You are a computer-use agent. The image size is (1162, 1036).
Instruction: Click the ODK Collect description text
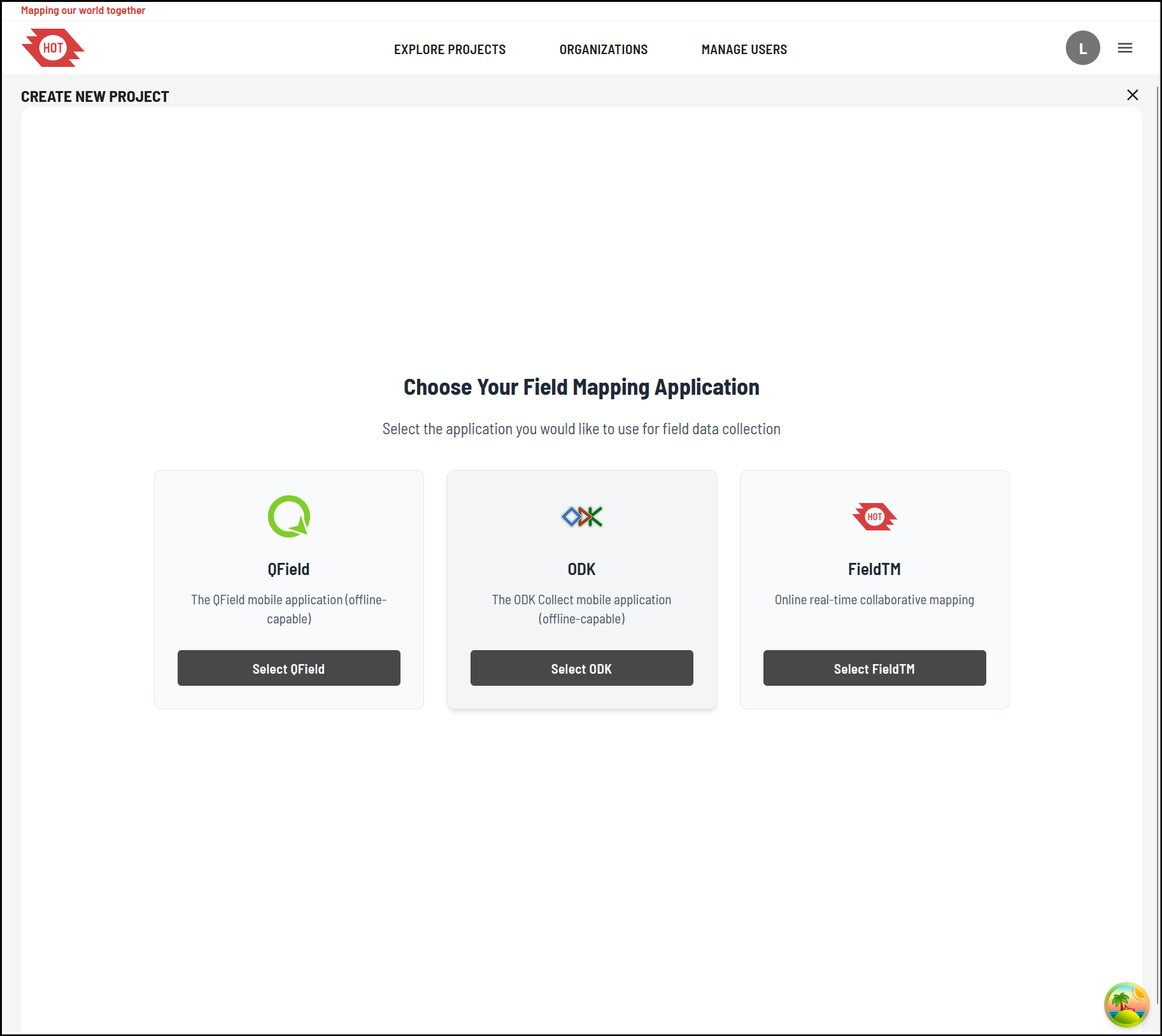click(x=581, y=609)
